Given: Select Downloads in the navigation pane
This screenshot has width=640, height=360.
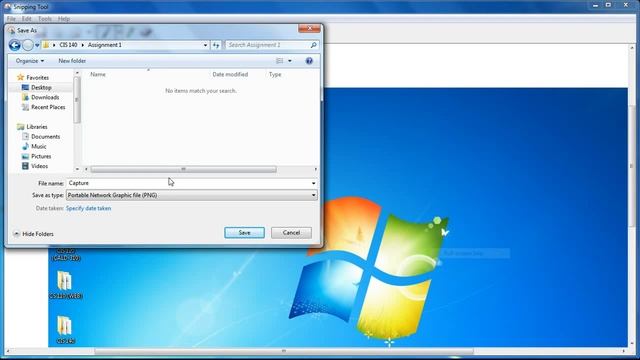Looking at the screenshot, I should tap(45, 97).
